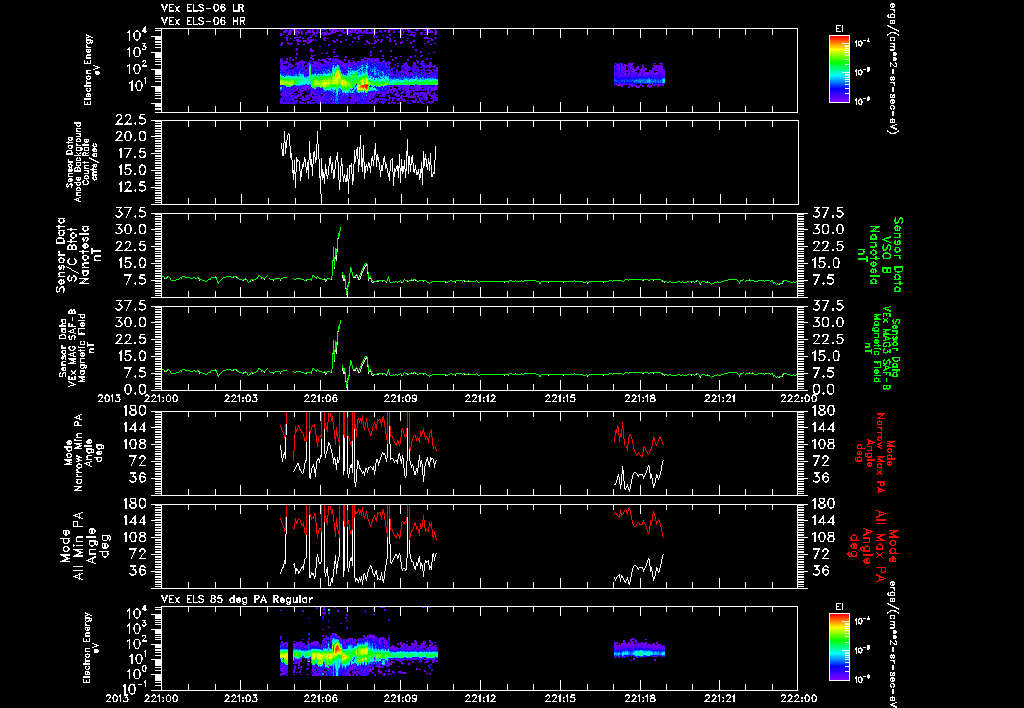Click the "221:03" tick on the middle time axis
This screenshot has width=1024, height=708.
coord(241,398)
